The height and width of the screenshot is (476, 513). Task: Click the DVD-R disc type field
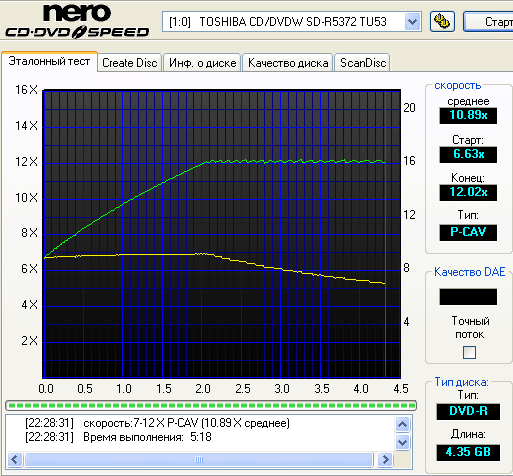click(x=468, y=411)
